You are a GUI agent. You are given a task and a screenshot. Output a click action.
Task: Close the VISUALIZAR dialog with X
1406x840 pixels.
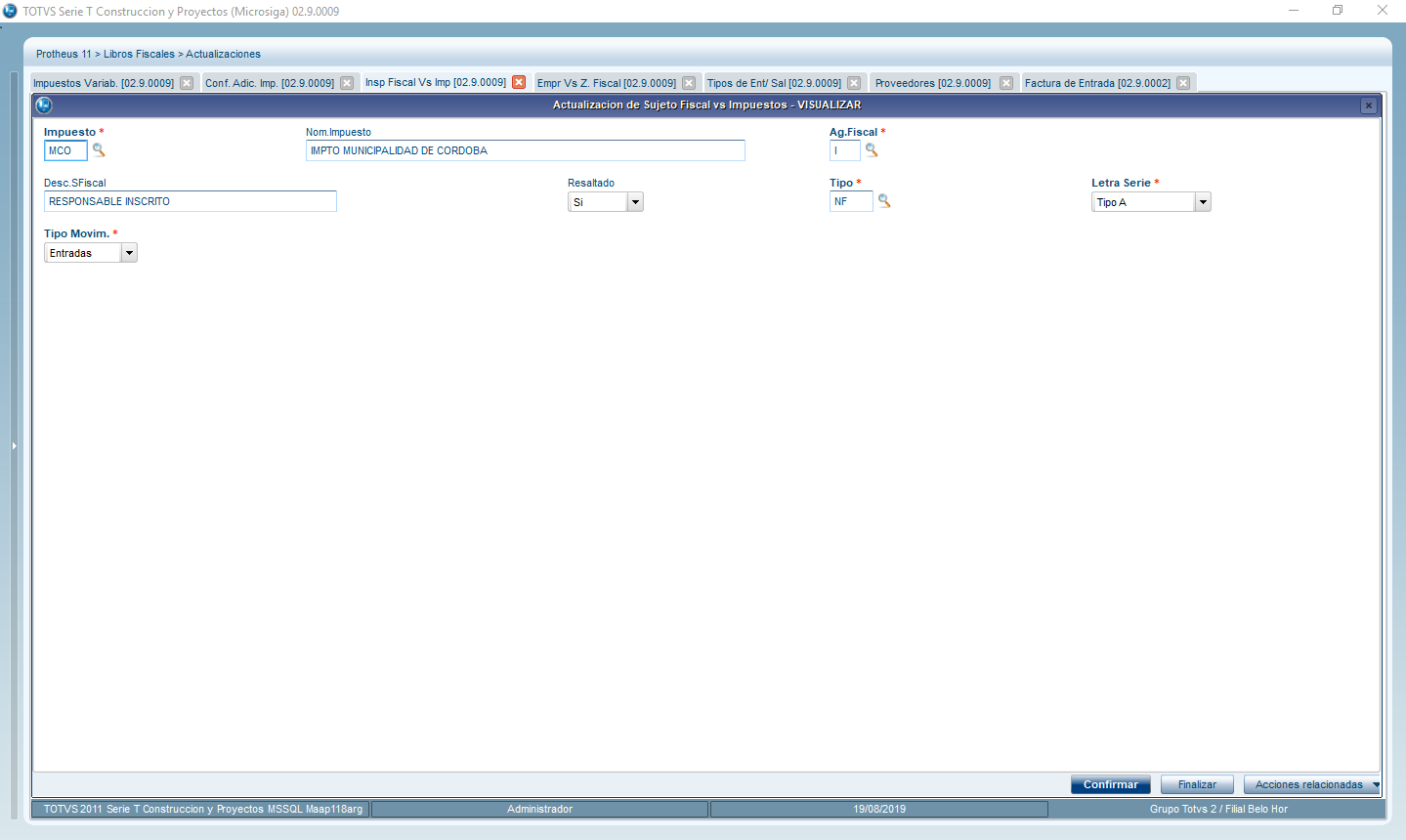point(1369,105)
